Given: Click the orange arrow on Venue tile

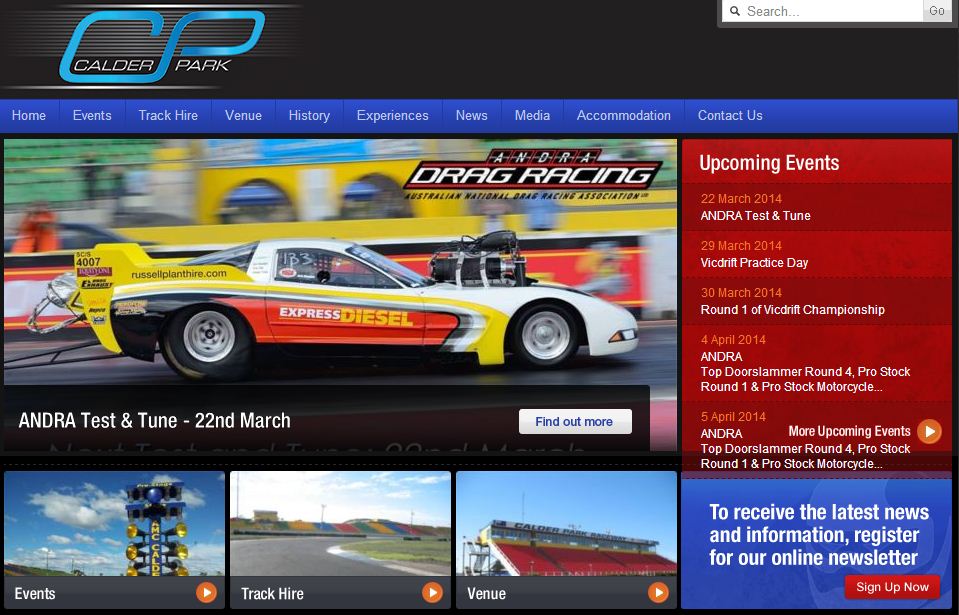Looking at the screenshot, I should click(658, 592).
